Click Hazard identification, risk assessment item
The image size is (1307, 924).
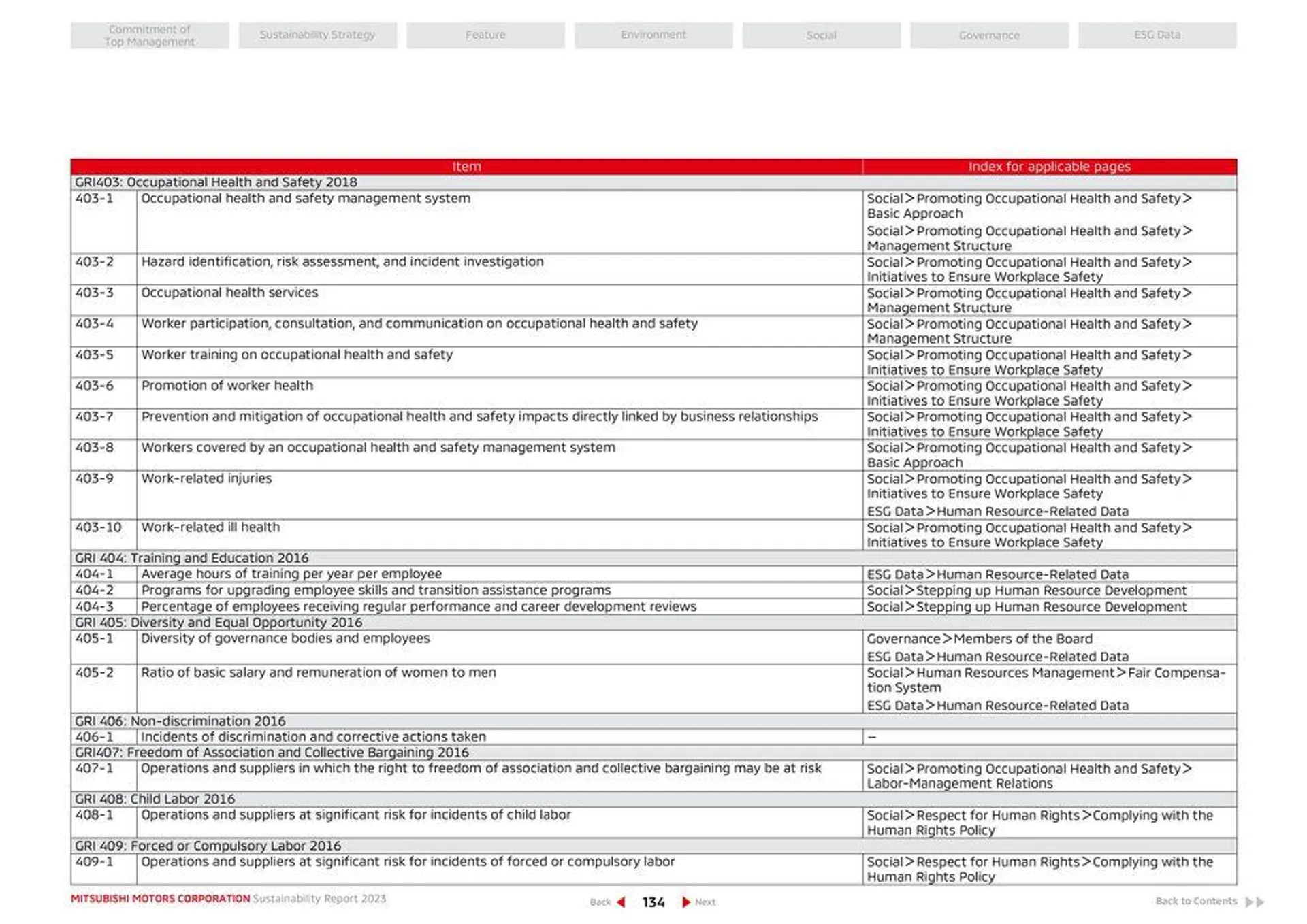(342, 262)
